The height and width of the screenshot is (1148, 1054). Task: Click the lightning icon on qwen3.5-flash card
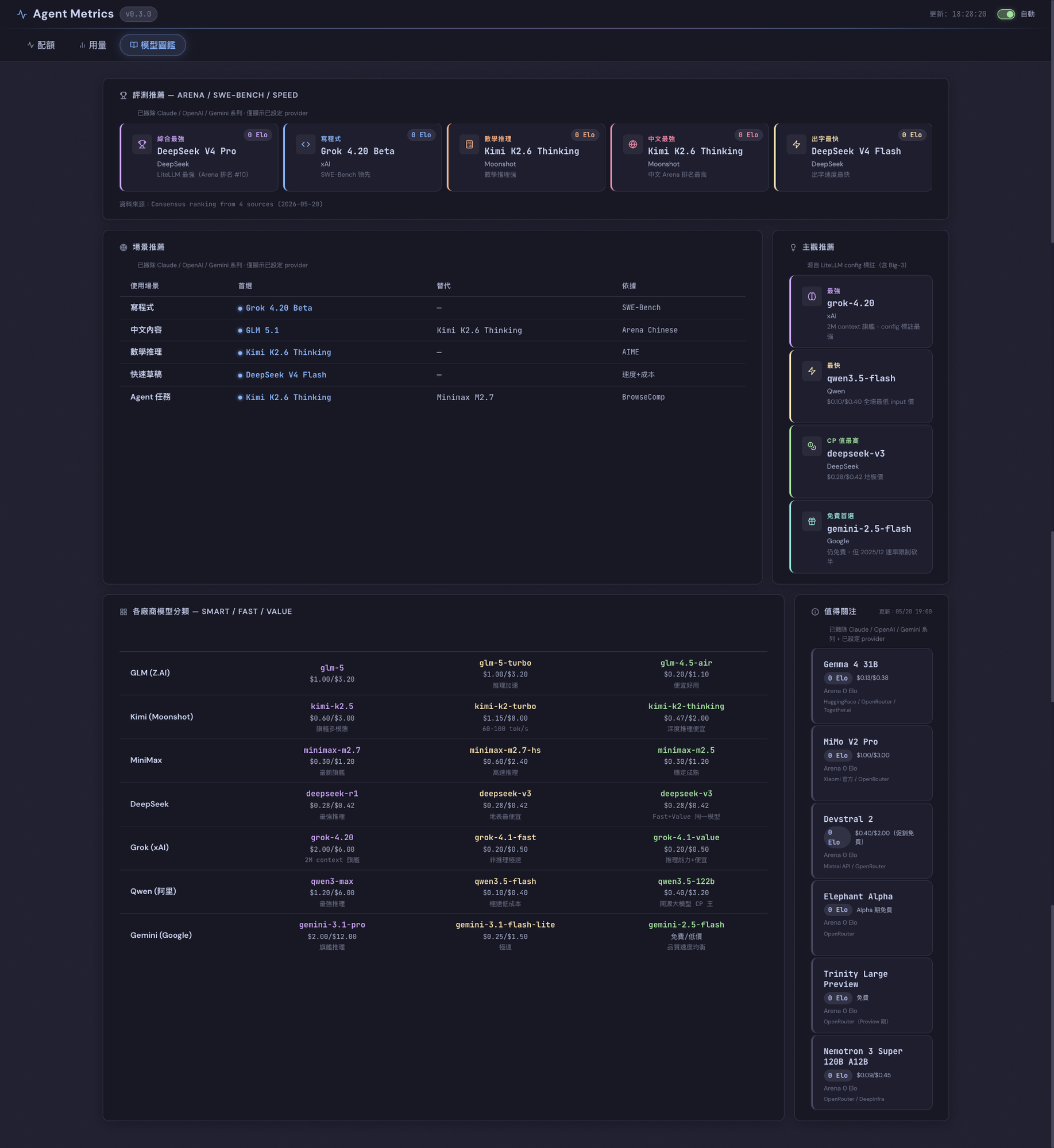click(x=812, y=371)
